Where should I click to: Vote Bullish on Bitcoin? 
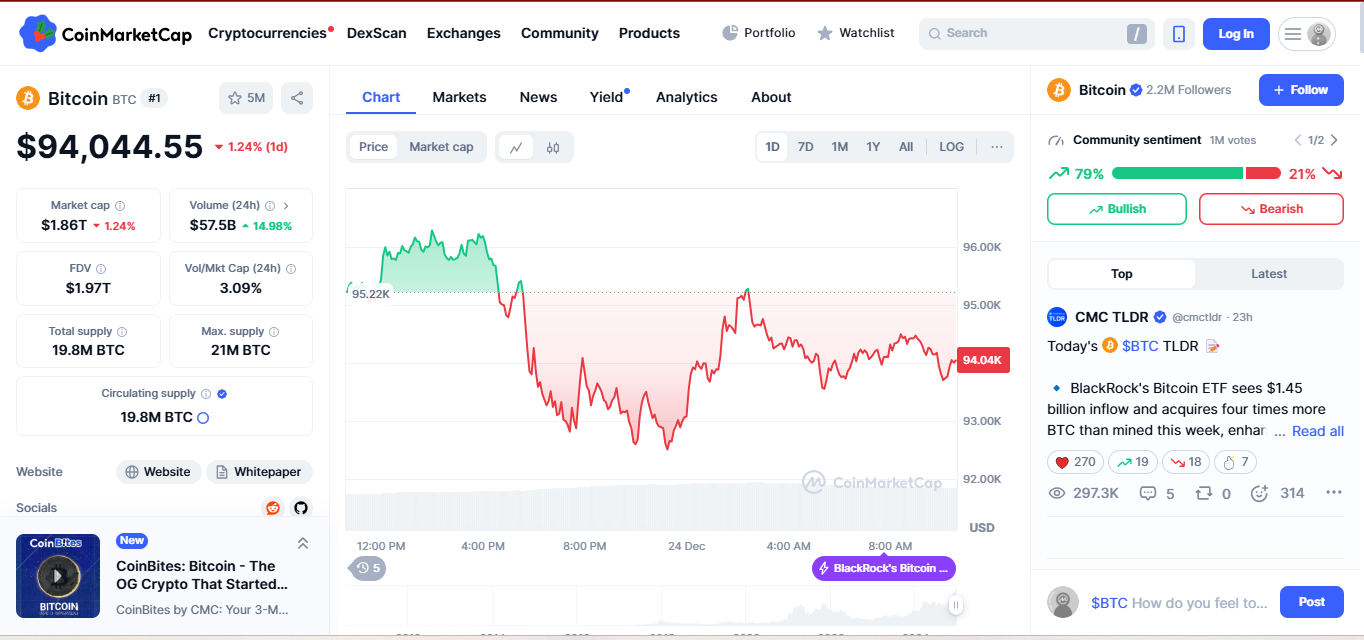pyautogui.click(x=1117, y=209)
